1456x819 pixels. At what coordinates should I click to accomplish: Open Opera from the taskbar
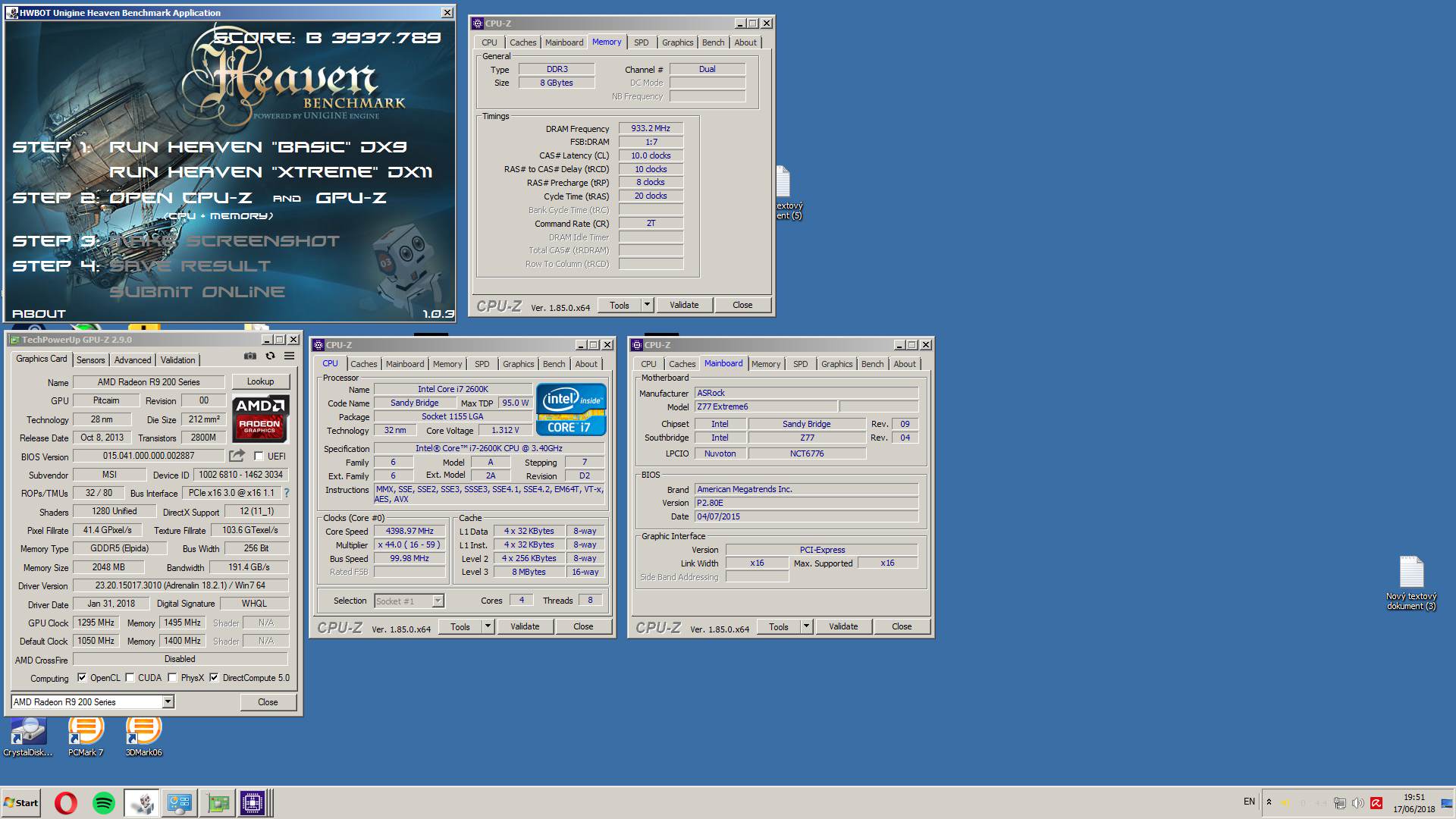(66, 803)
